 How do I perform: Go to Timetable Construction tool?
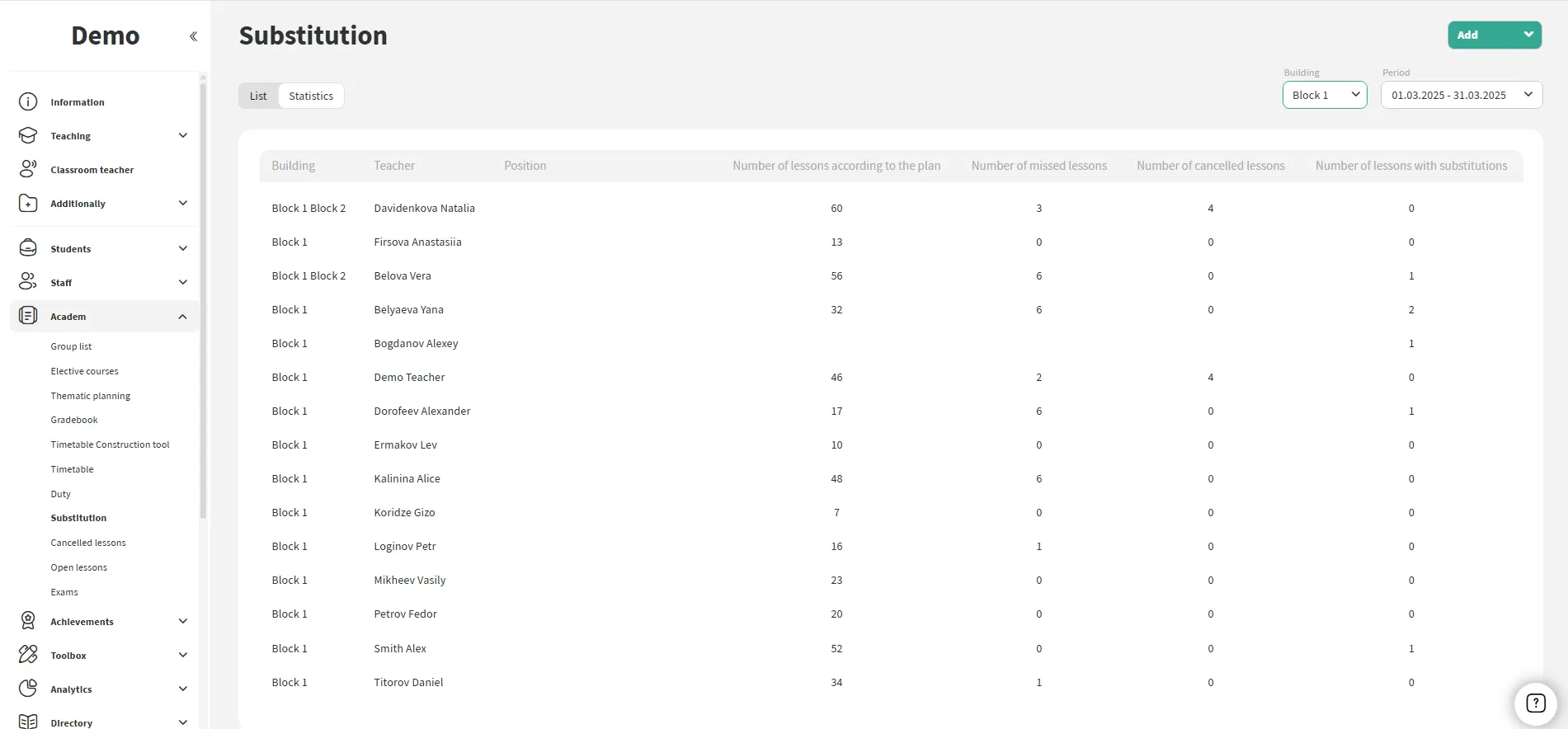[x=110, y=444]
